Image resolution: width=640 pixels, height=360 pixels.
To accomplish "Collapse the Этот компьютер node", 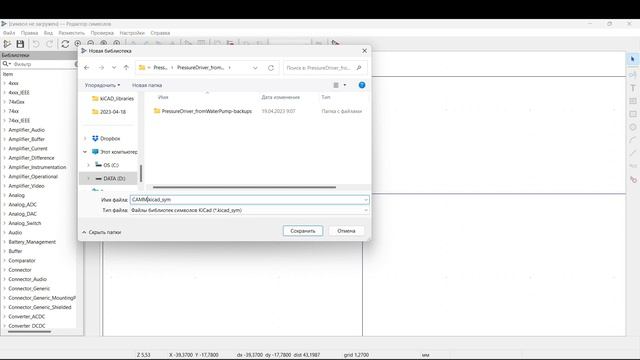I will tap(85, 152).
